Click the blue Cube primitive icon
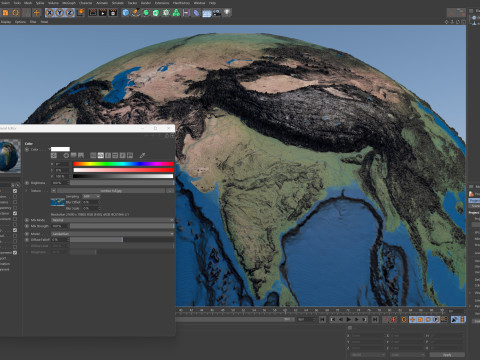 [125, 13]
